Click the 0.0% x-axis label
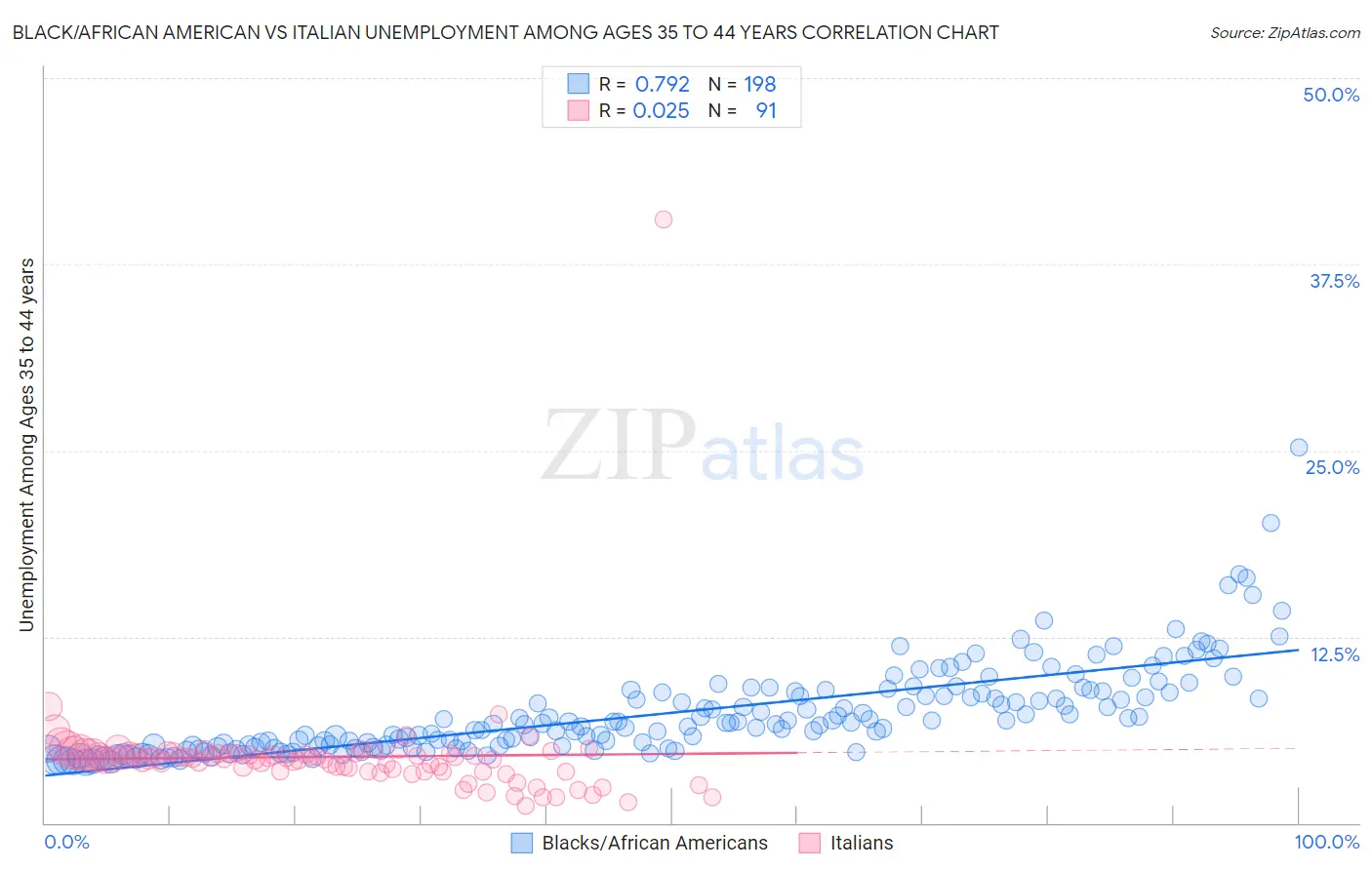 pos(67,842)
